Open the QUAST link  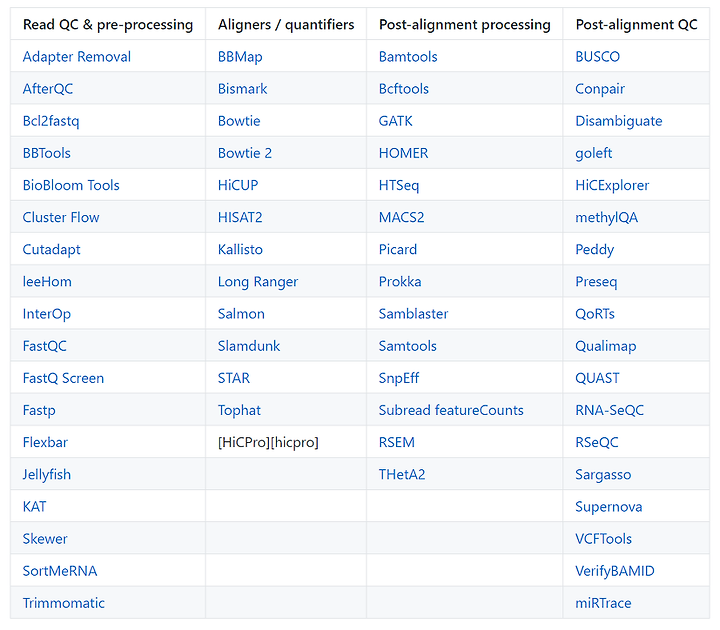pyautogui.click(x=598, y=378)
